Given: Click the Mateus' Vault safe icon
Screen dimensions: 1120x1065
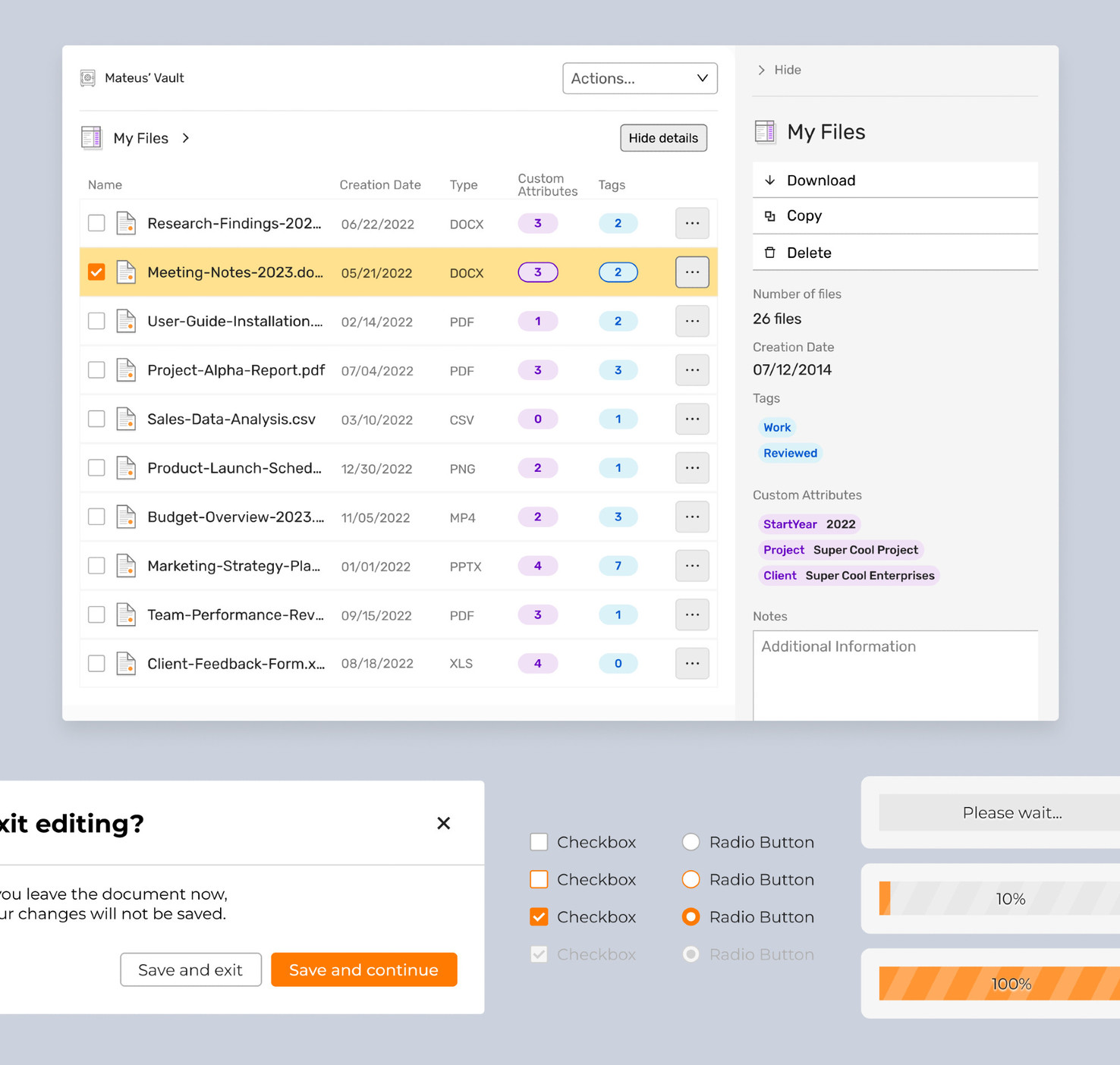Looking at the screenshot, I should click(x=88, y=78).
